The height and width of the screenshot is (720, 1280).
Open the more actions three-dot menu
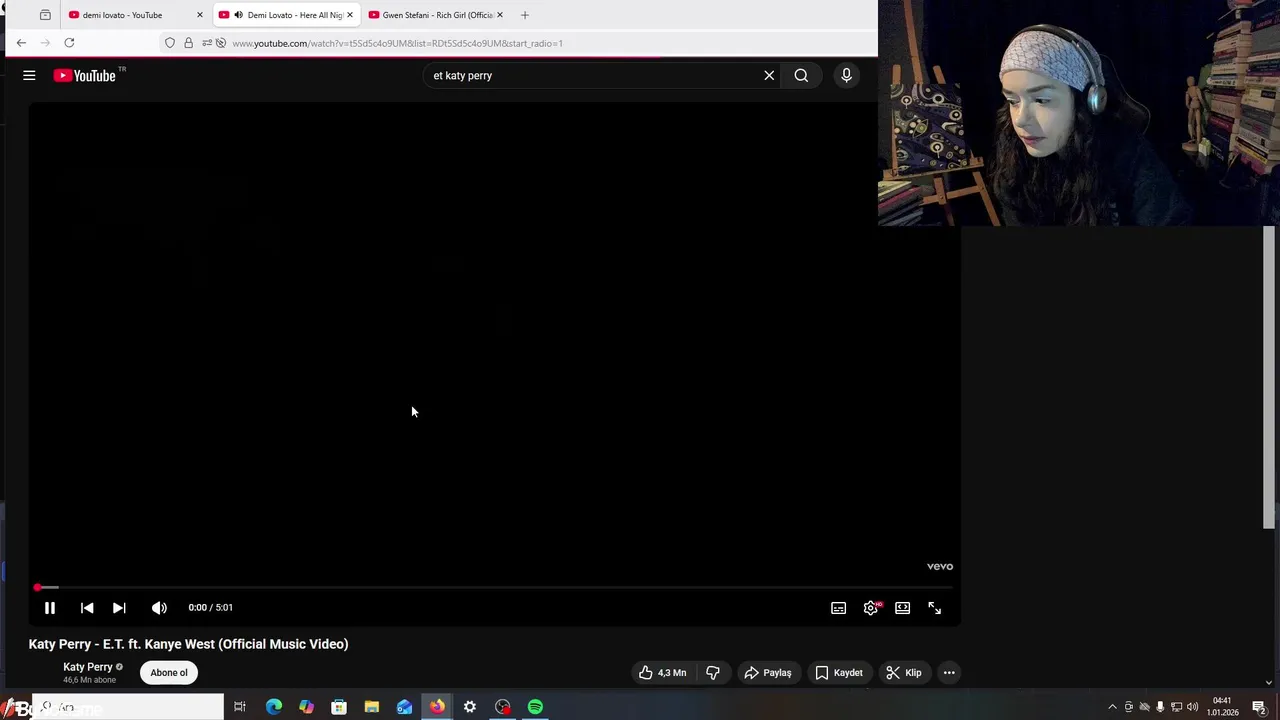tap(949, 672)
